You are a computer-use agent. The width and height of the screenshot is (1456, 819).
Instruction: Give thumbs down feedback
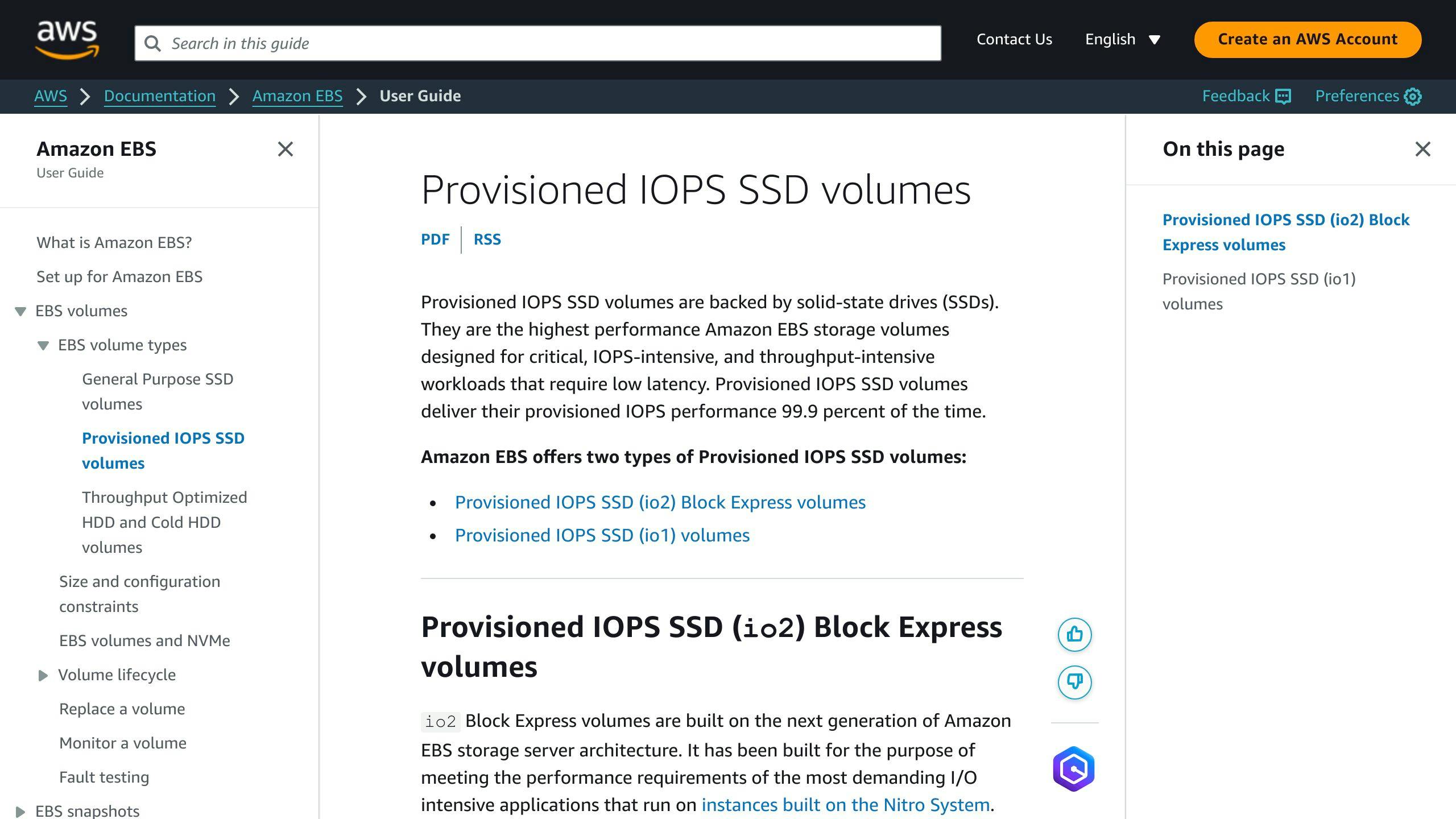tap(1074, 682)
